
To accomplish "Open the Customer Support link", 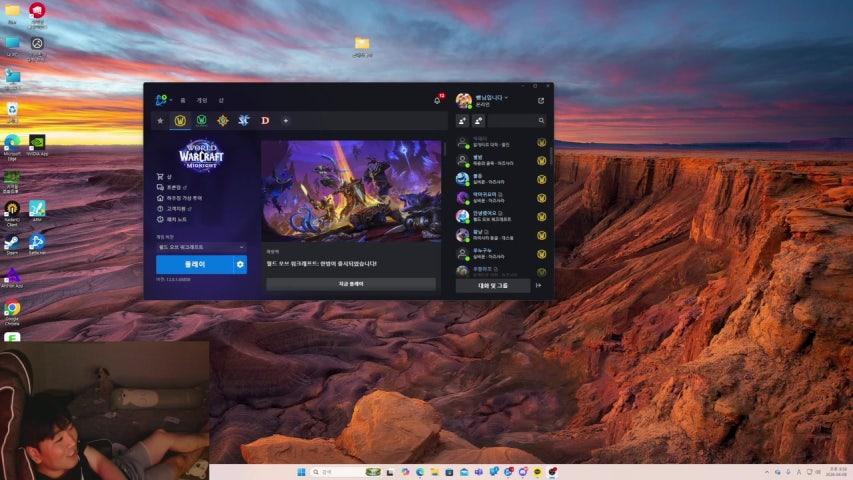I will pyautogui.click(x=174, y=208).
